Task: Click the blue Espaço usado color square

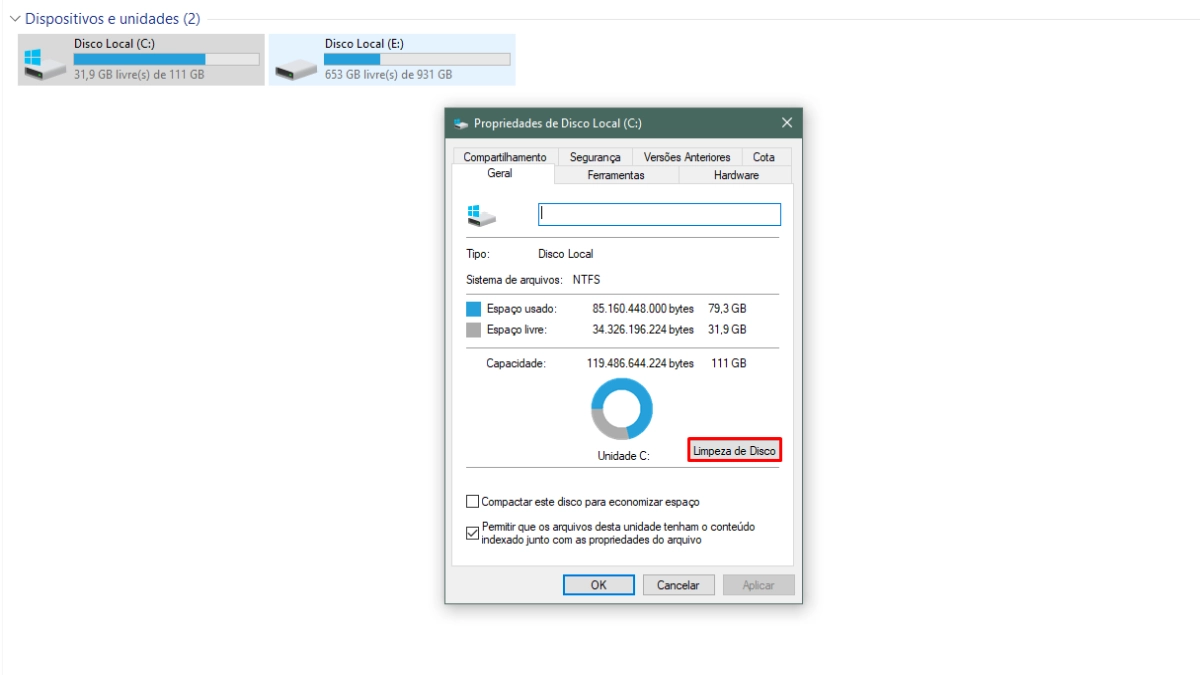Action: pyautogui.click(x=474, y=309)
